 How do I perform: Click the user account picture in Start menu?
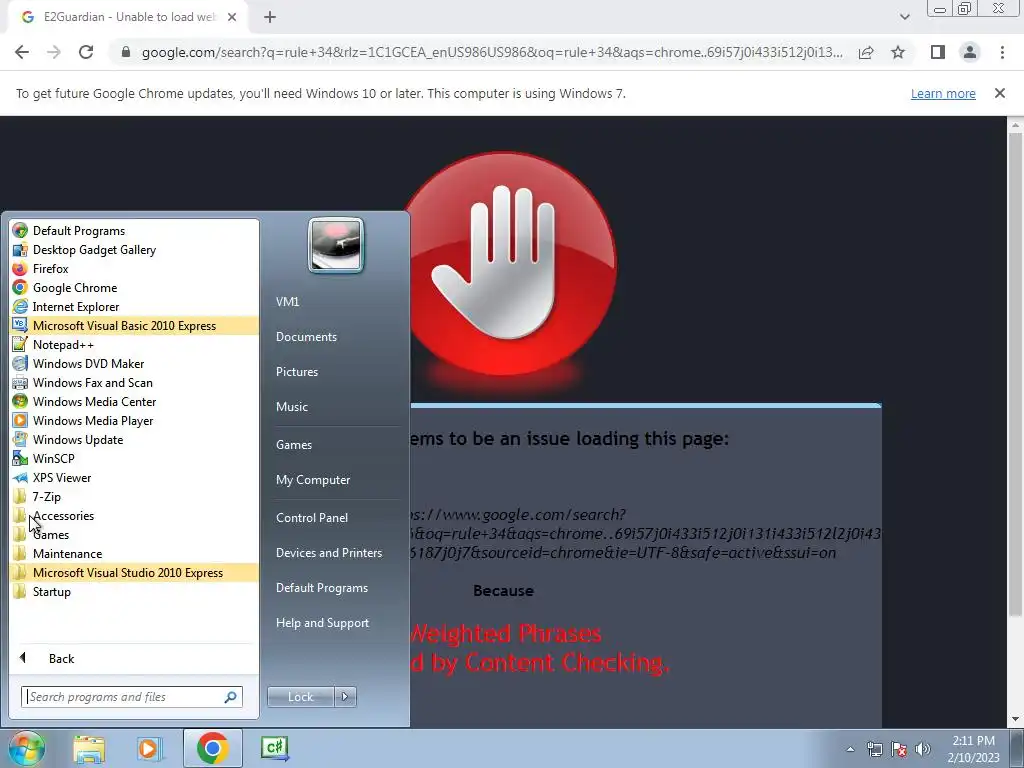[x=336, y=245]
